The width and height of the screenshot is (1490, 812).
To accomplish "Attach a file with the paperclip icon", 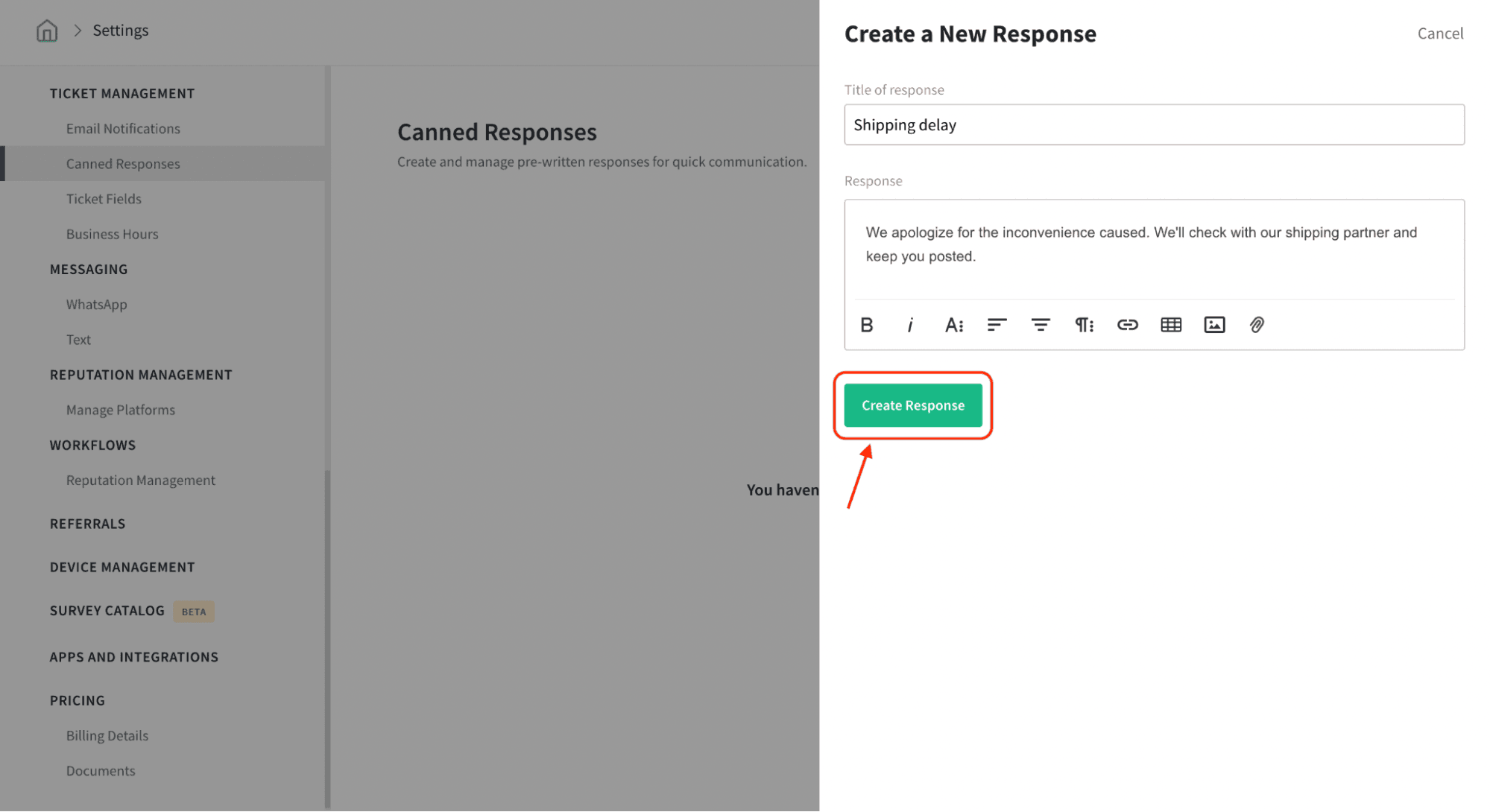I will click(x=1257, y=325).
